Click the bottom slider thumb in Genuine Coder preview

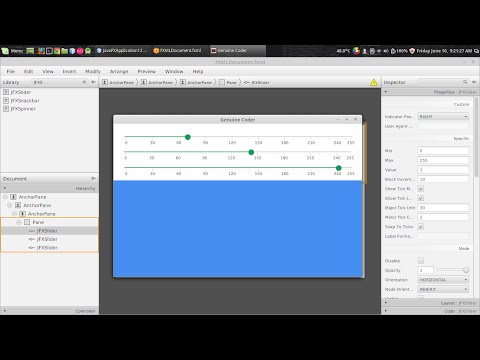click(x=339, y=168)
